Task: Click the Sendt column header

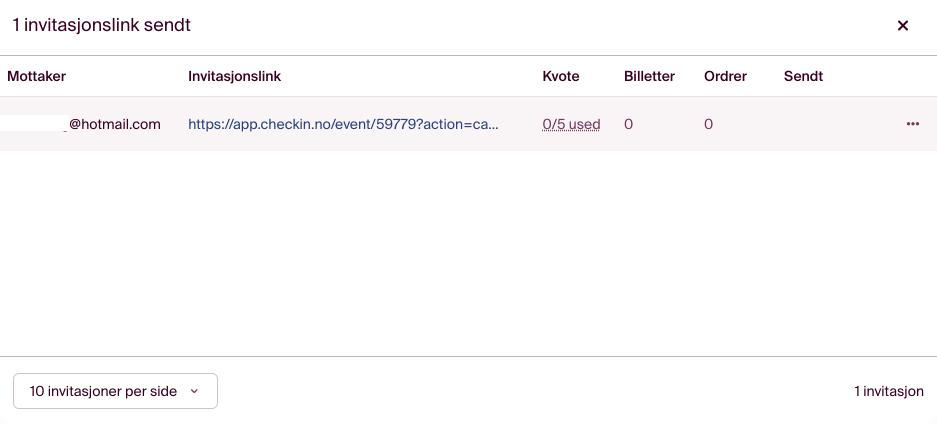Action: 803,76
